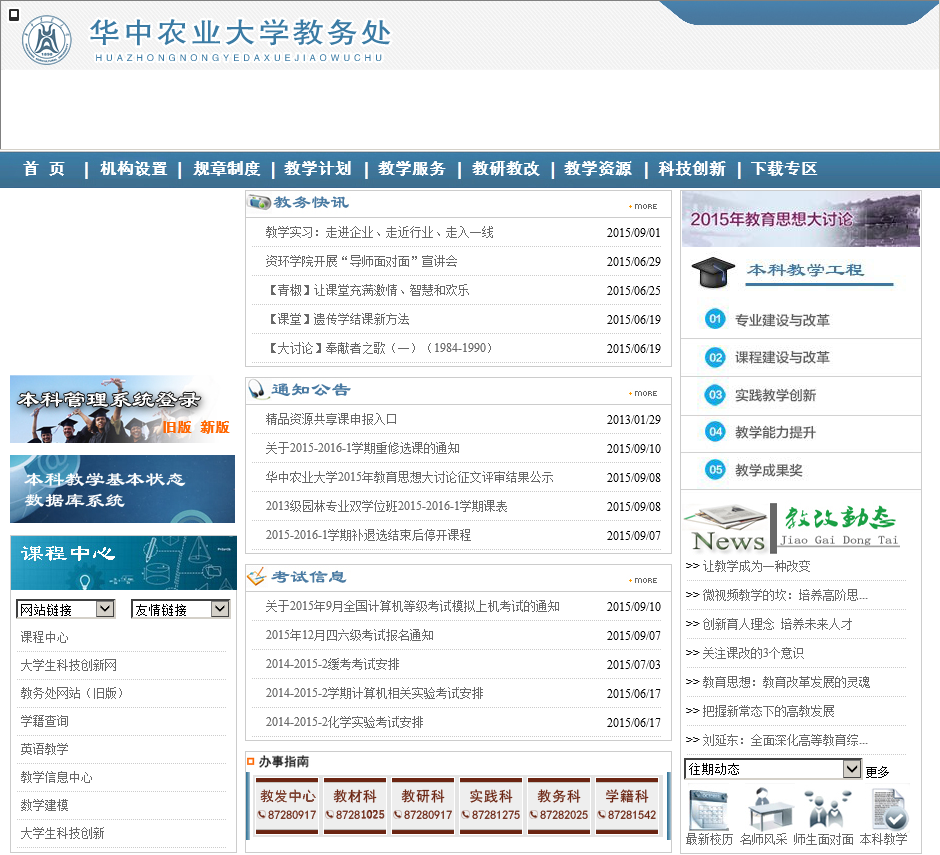Open the 科技创新 navigation menu
The width and height of the screenshot is (940, 855).
click(x=692, y=169)
